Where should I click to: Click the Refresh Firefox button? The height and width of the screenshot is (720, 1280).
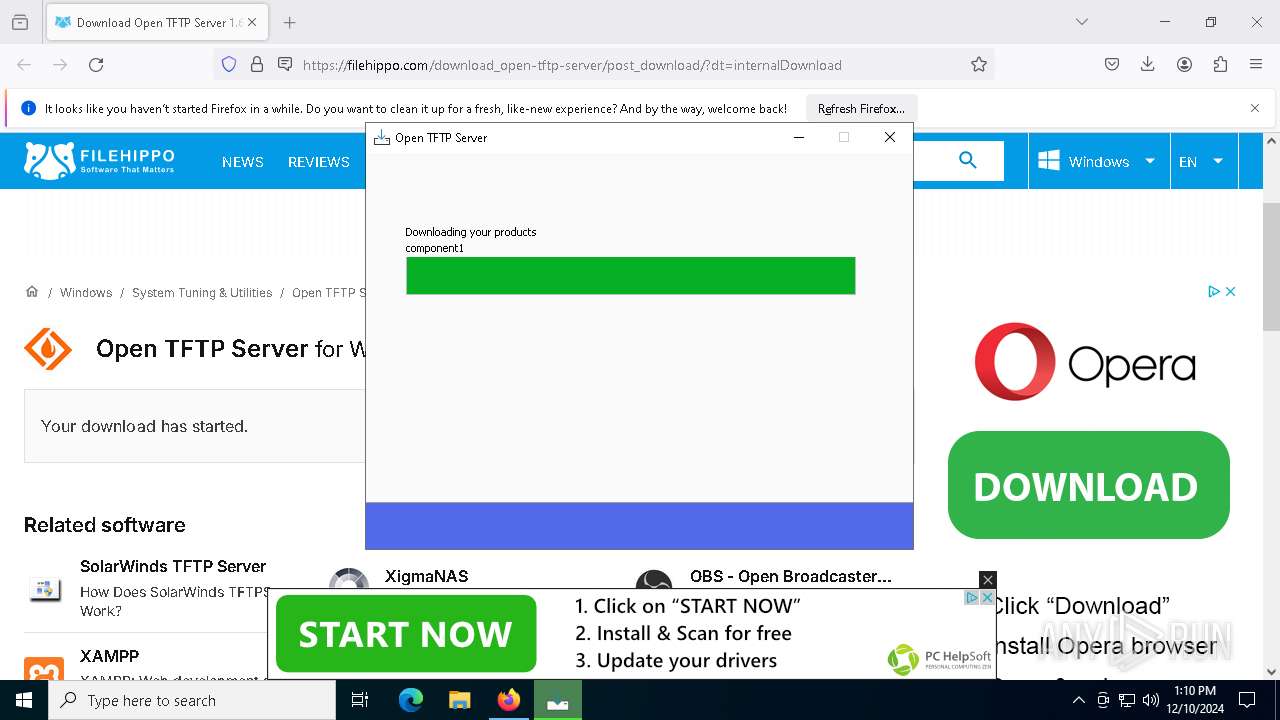tap(861, 109)
